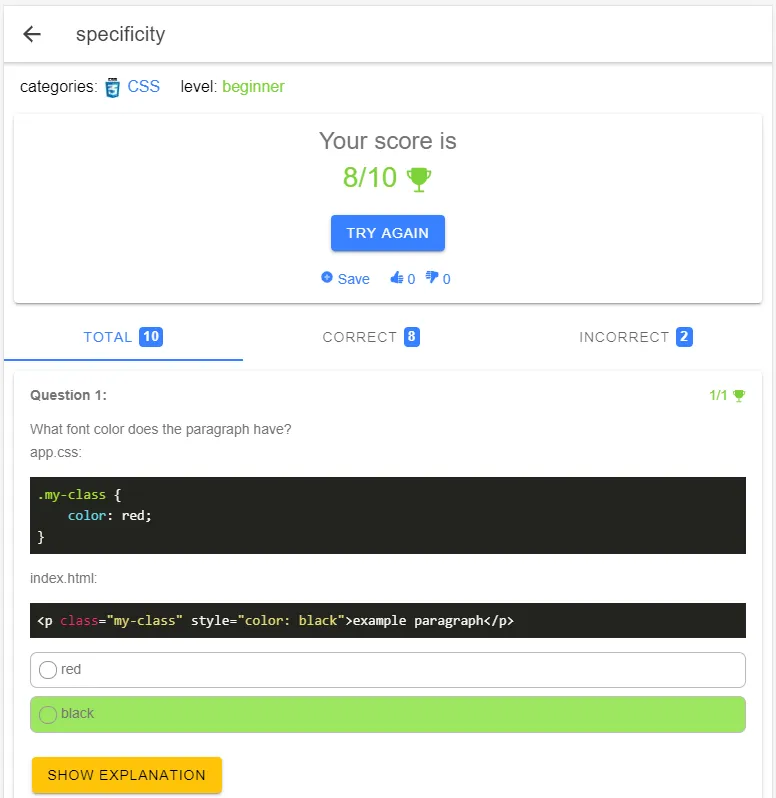Screen dimensions: 776x798
Task: Click the Your score is heading
Action: point(388,141)
